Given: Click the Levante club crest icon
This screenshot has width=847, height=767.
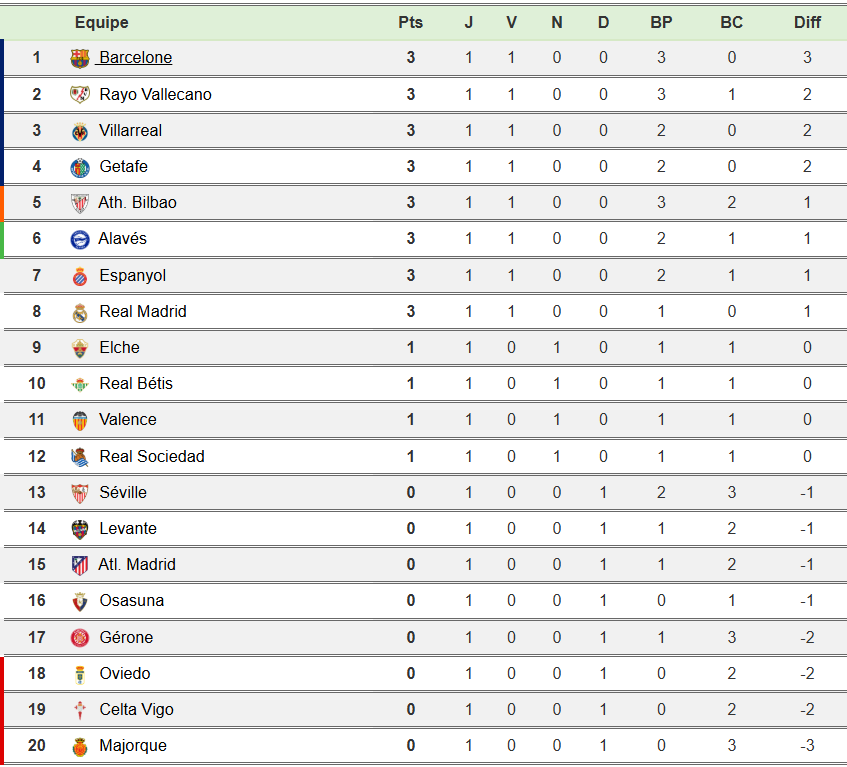Looking at the screenshot, I should coord(80,529).
